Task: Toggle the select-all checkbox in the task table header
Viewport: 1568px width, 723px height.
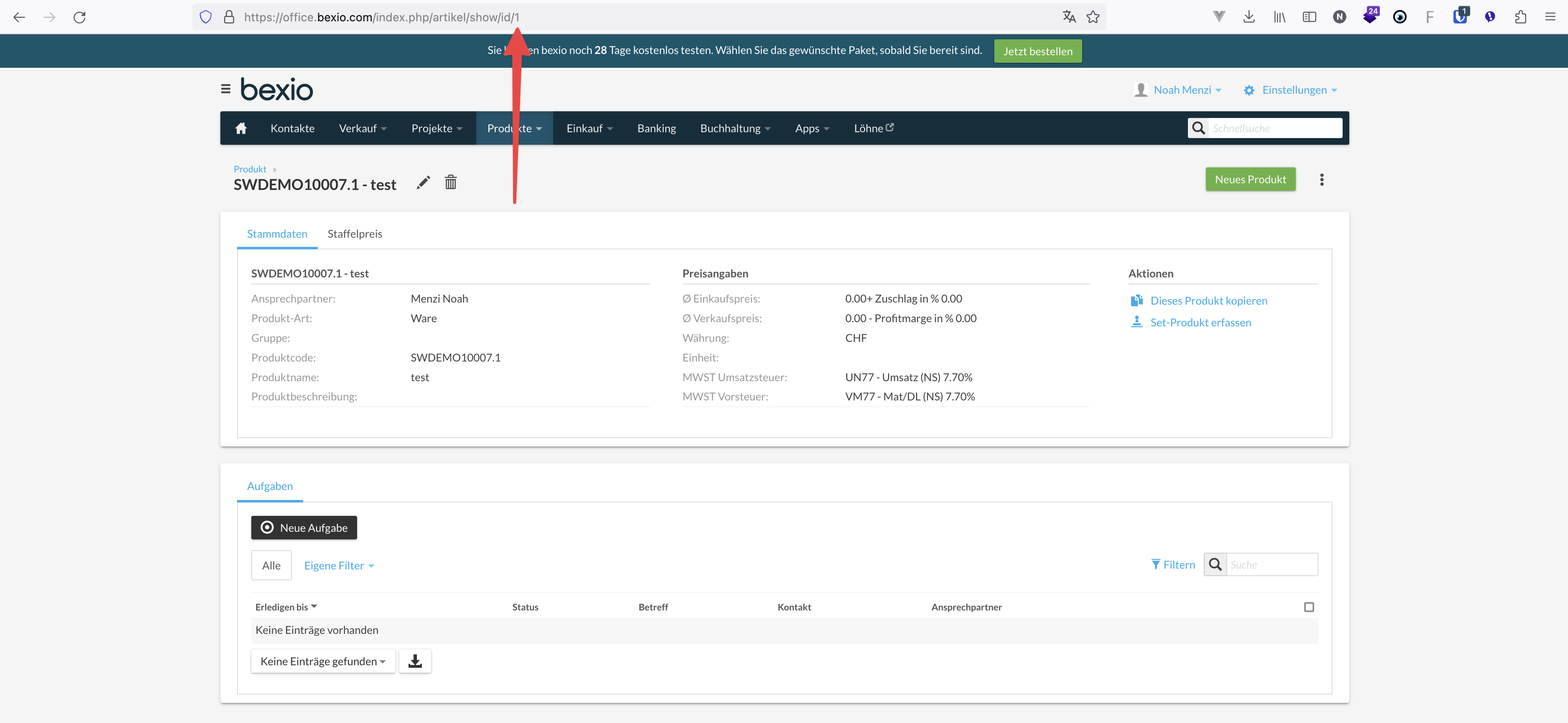Action: [x=1309, y=607]
